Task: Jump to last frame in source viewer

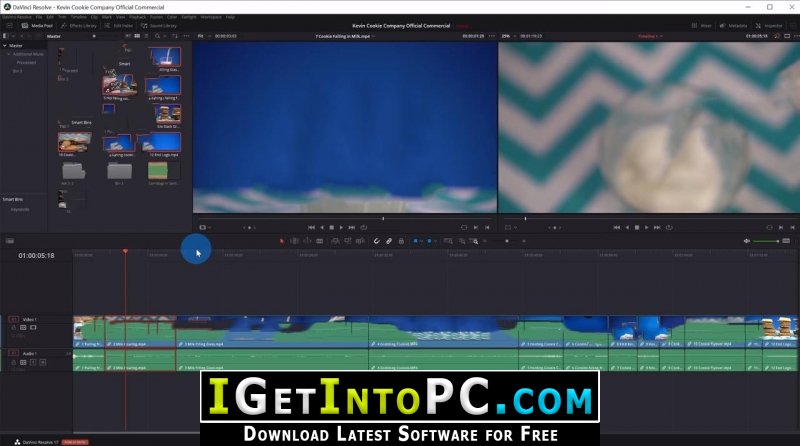Action: [352, 228]
